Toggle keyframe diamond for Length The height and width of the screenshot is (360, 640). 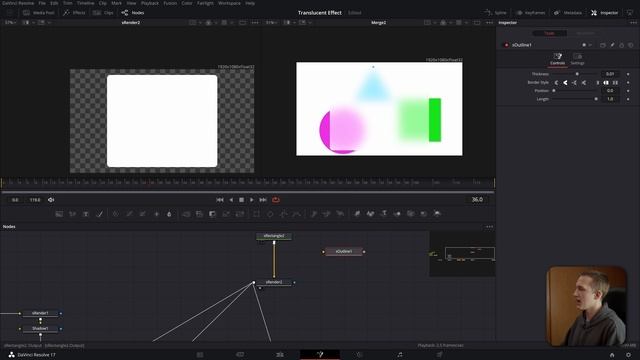(x=628, y=99)
